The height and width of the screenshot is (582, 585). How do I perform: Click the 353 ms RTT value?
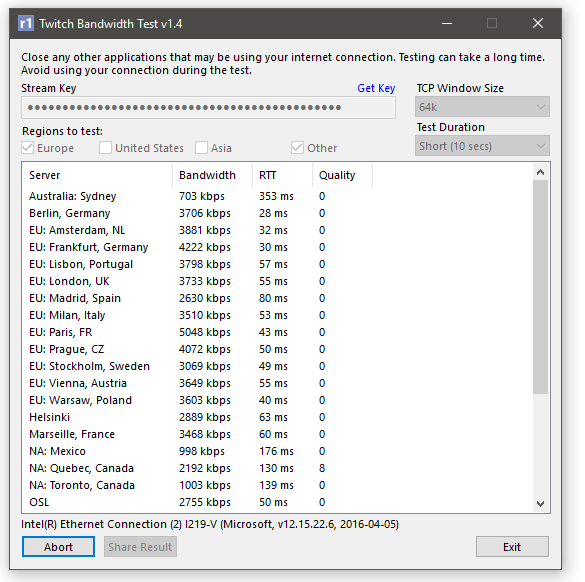click(x=276, y=196)
